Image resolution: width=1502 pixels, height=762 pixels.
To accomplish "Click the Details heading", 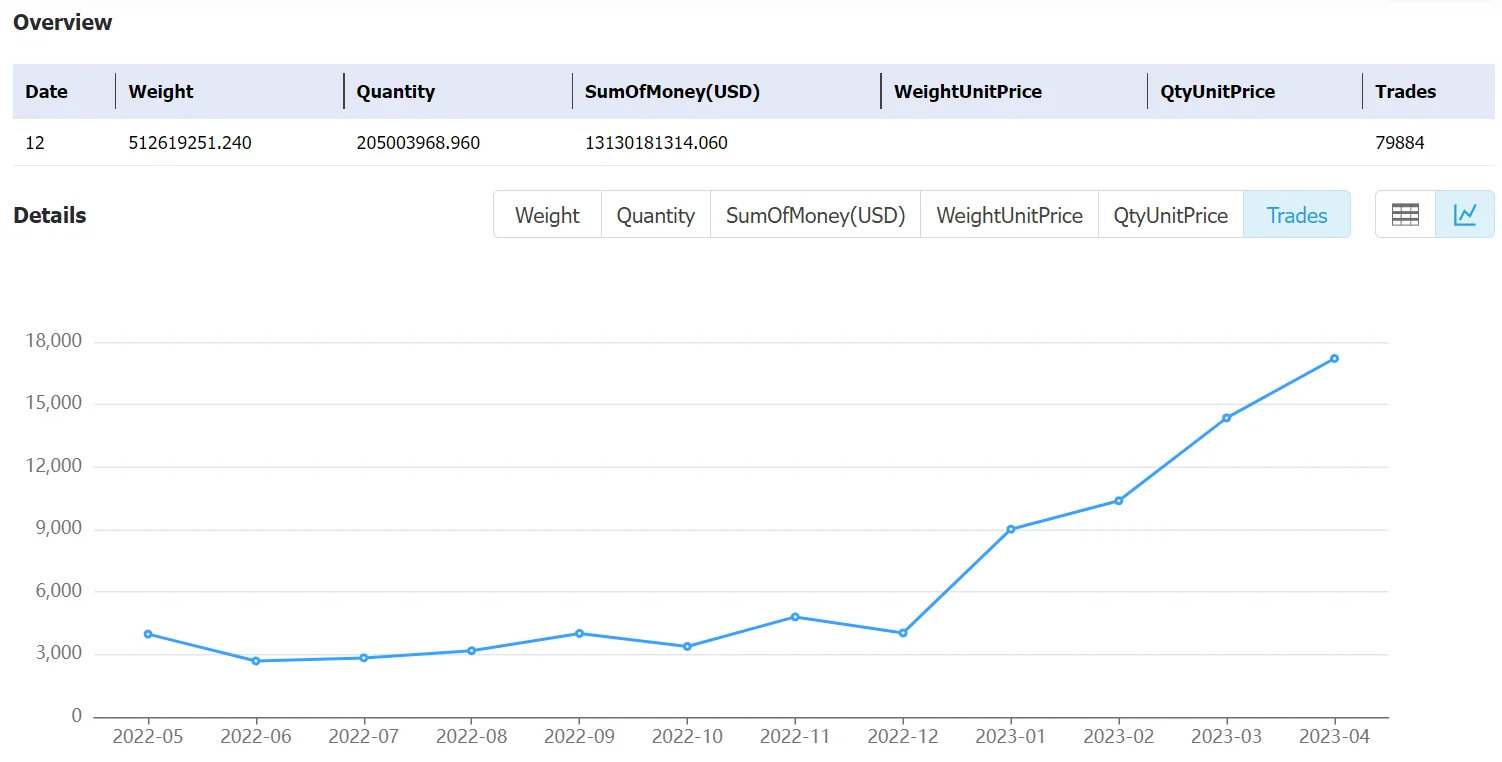I will pos(50,215).
